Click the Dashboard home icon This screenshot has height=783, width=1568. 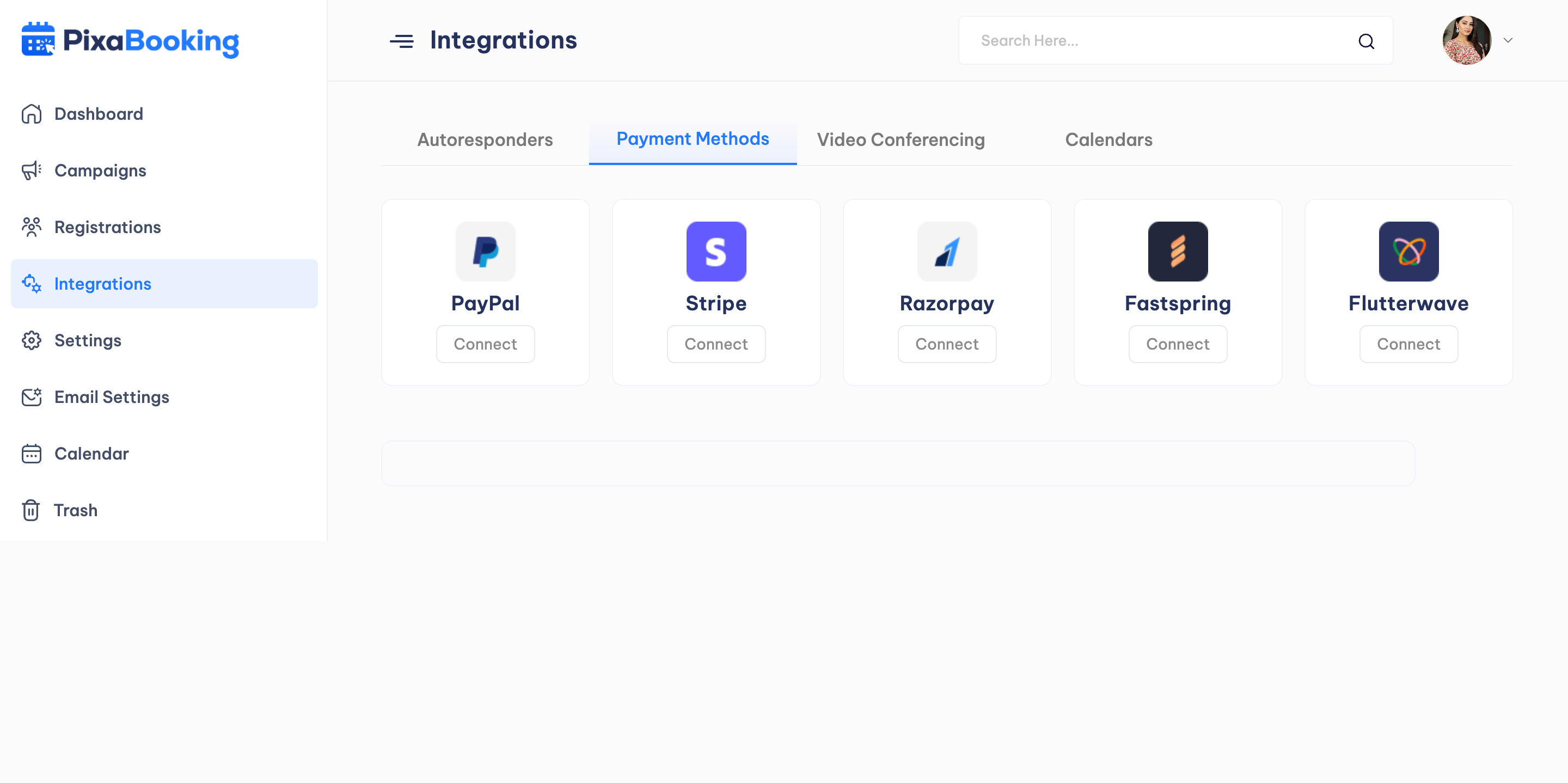(x=32, y=114)
